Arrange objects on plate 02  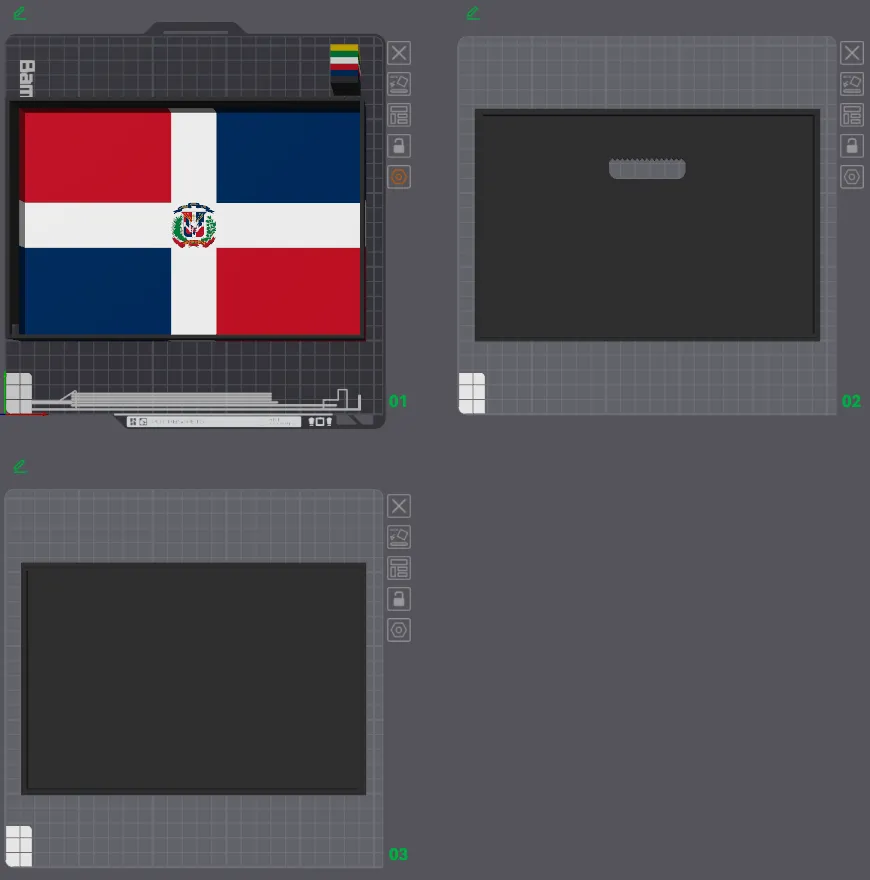click(852, 115)
